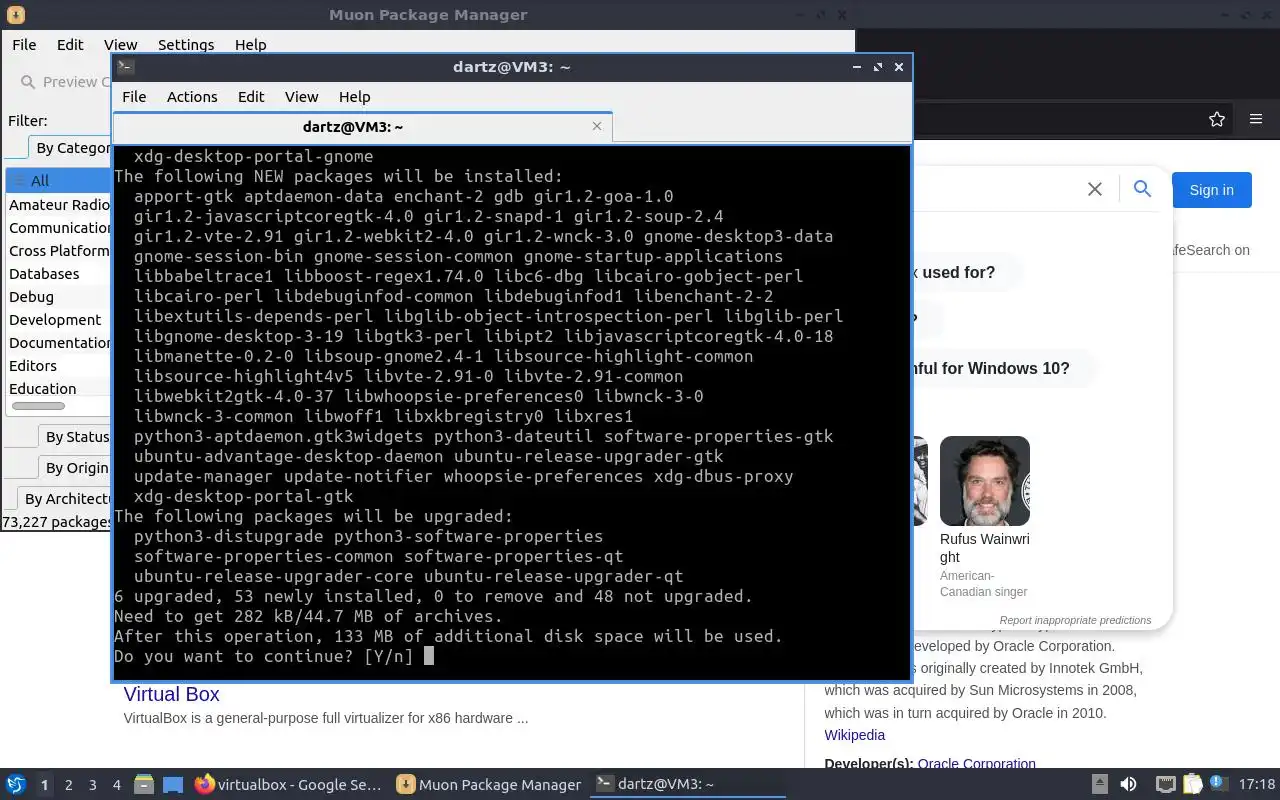The width and height of the screenshot is (1280, 800).
Task: Select the All category in Muon
Action: [x=59, y=181]
